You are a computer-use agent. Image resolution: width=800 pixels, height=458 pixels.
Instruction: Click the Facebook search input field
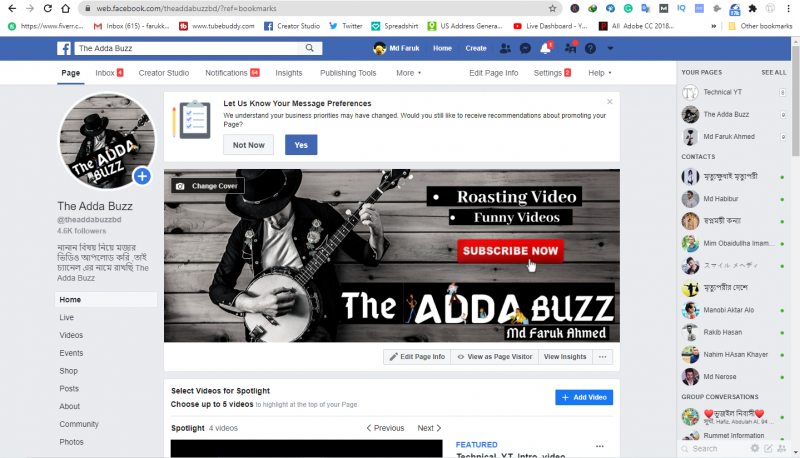pyautogui.click(x=186, y=48)
